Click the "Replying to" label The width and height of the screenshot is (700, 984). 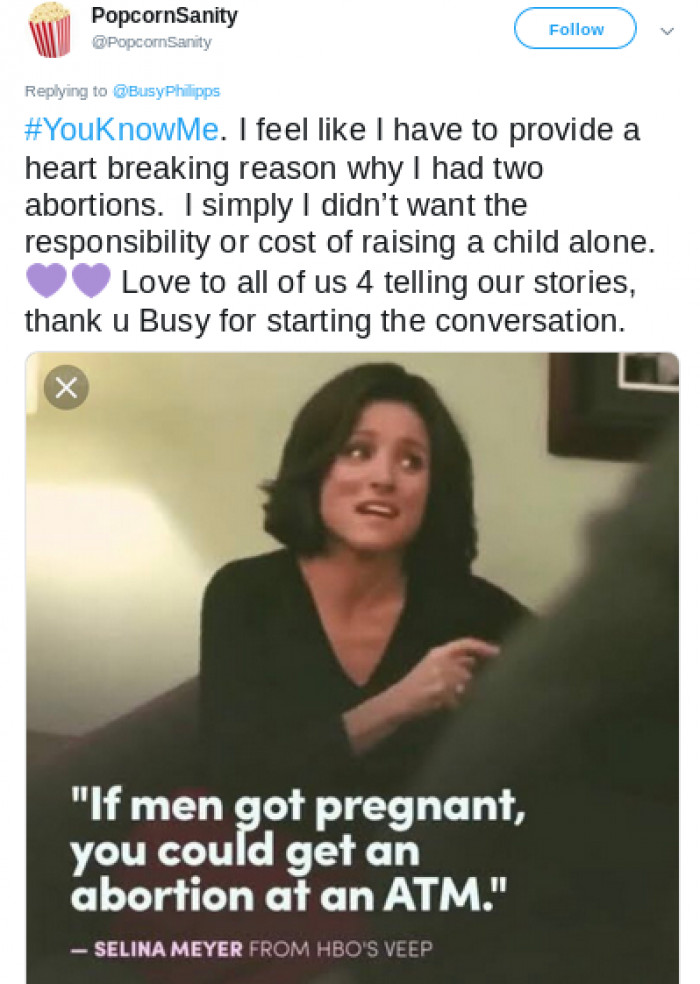66,91
